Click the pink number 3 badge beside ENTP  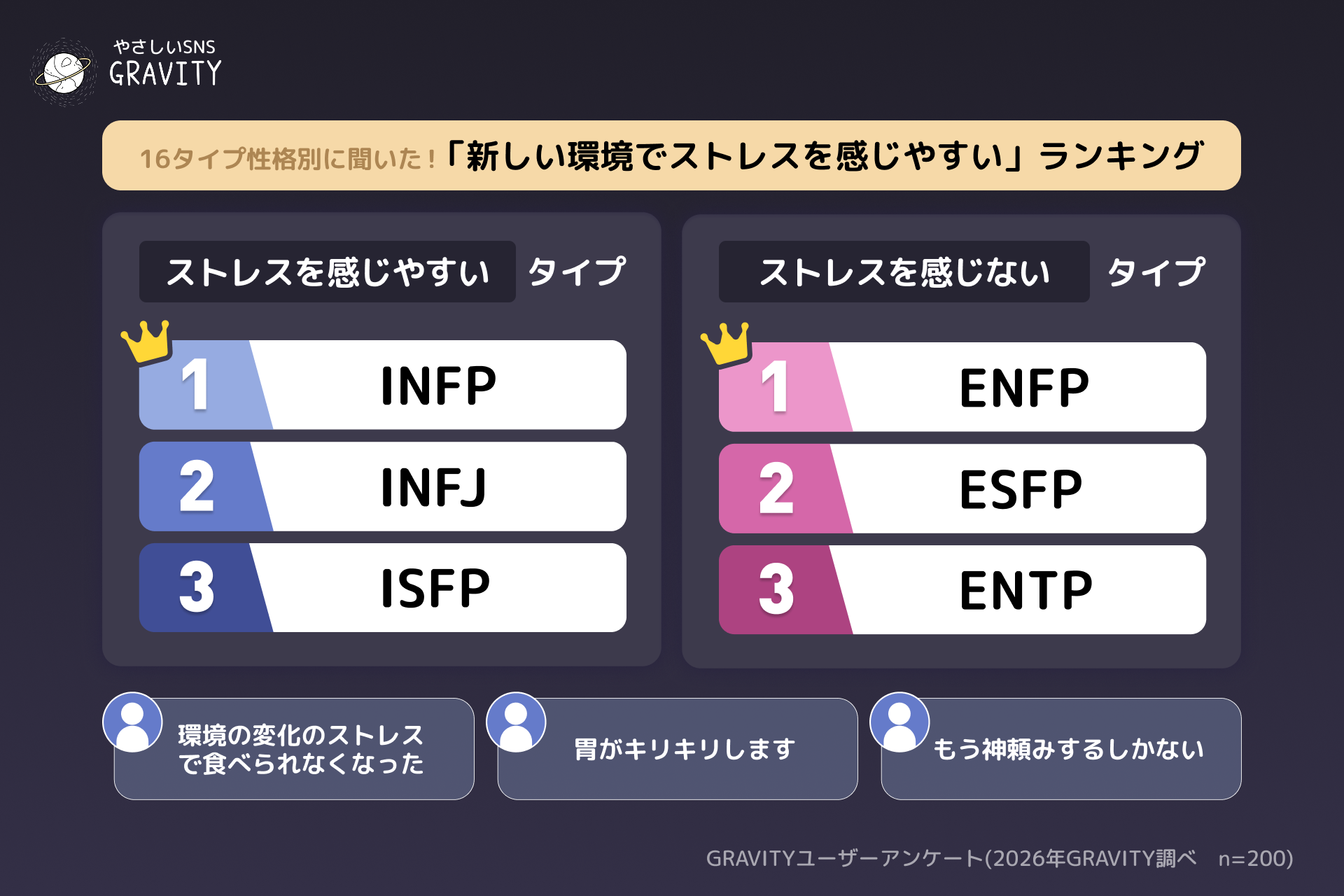776,590
